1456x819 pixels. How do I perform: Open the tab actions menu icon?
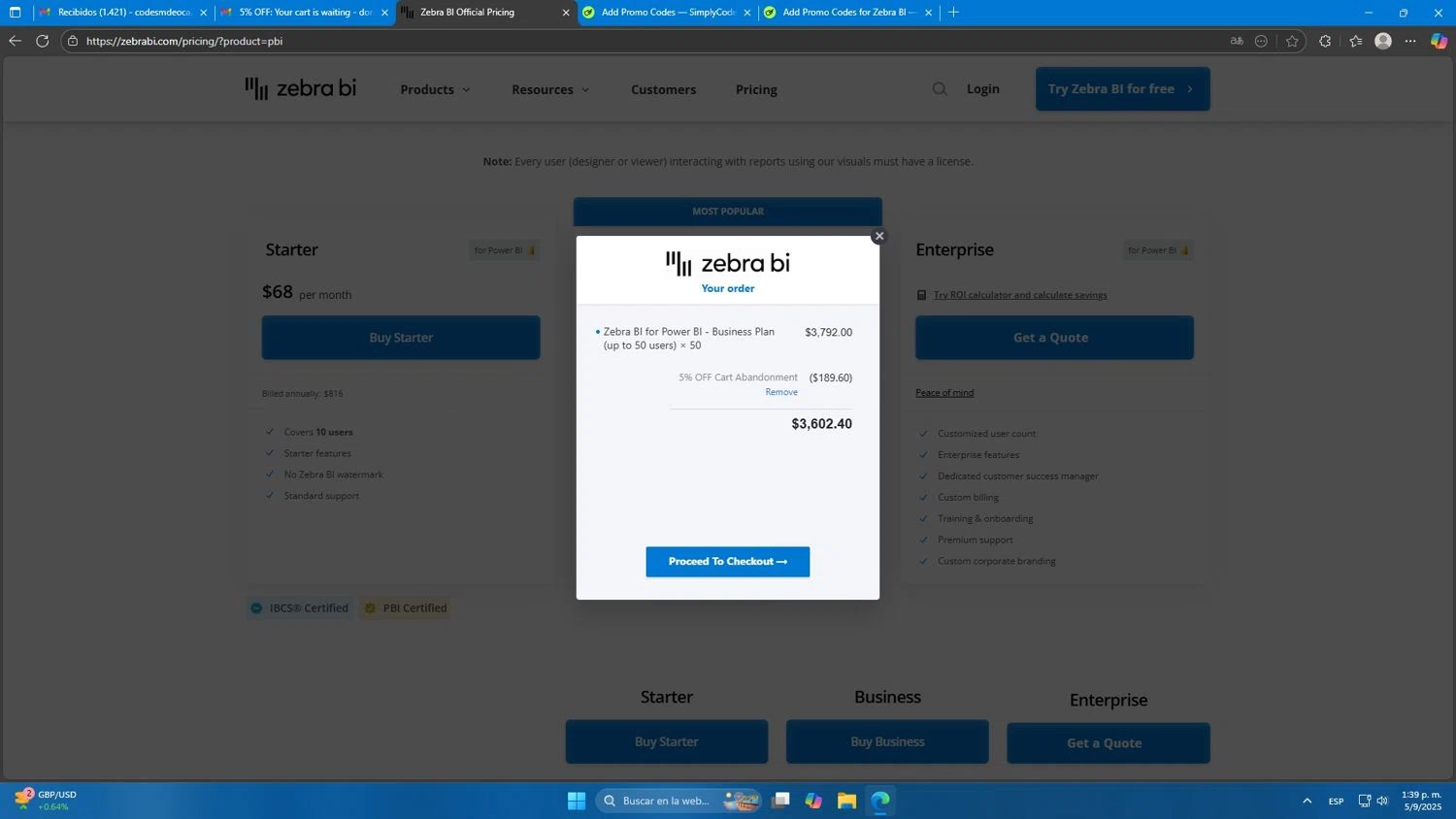point(15,13)
